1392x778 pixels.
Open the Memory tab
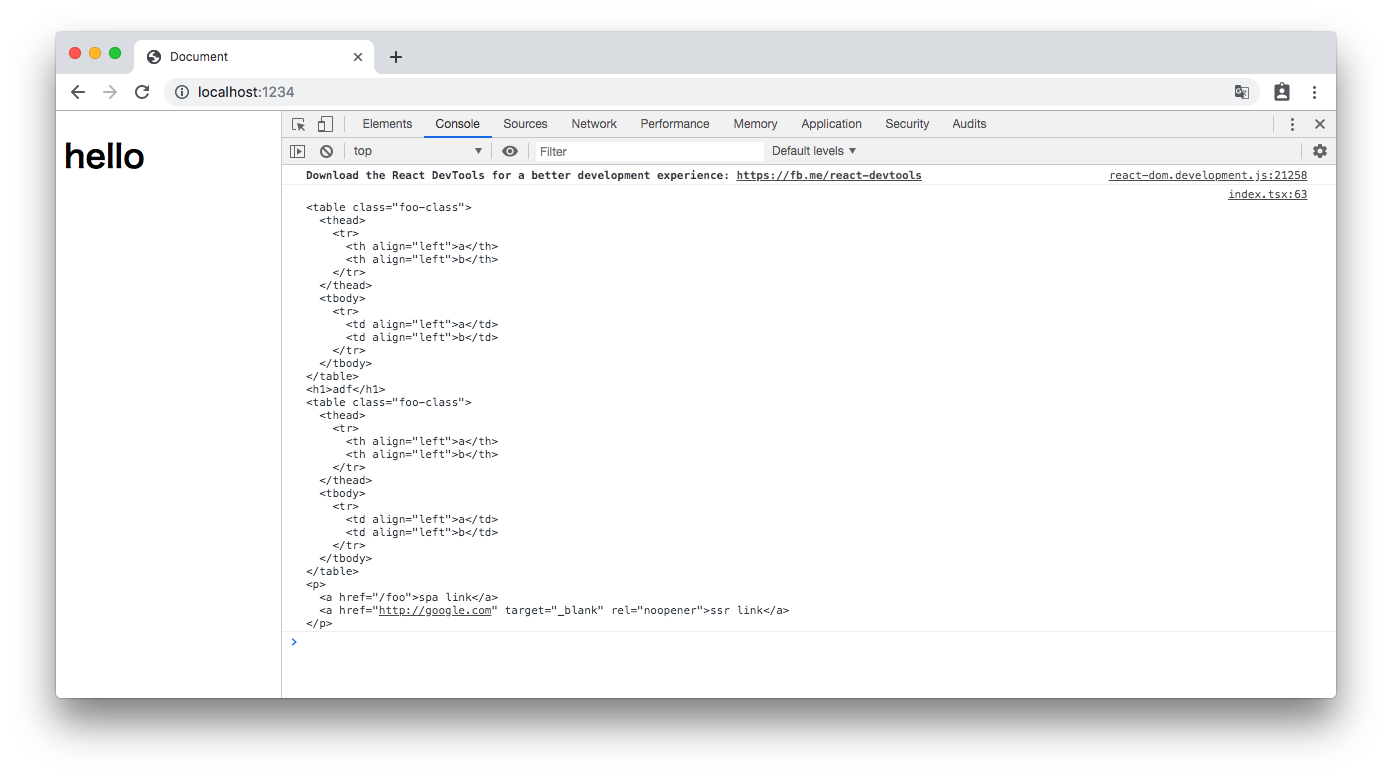pos(755,124)
